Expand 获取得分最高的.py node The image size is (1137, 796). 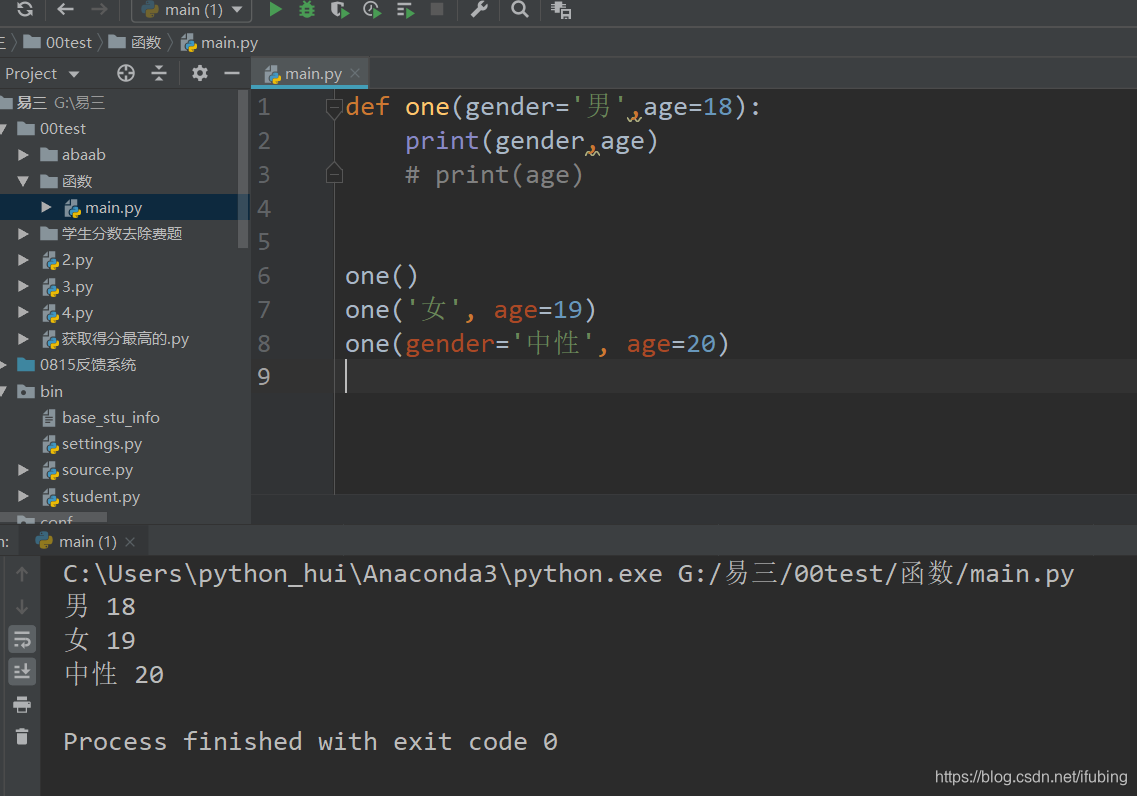pos(23,339)
